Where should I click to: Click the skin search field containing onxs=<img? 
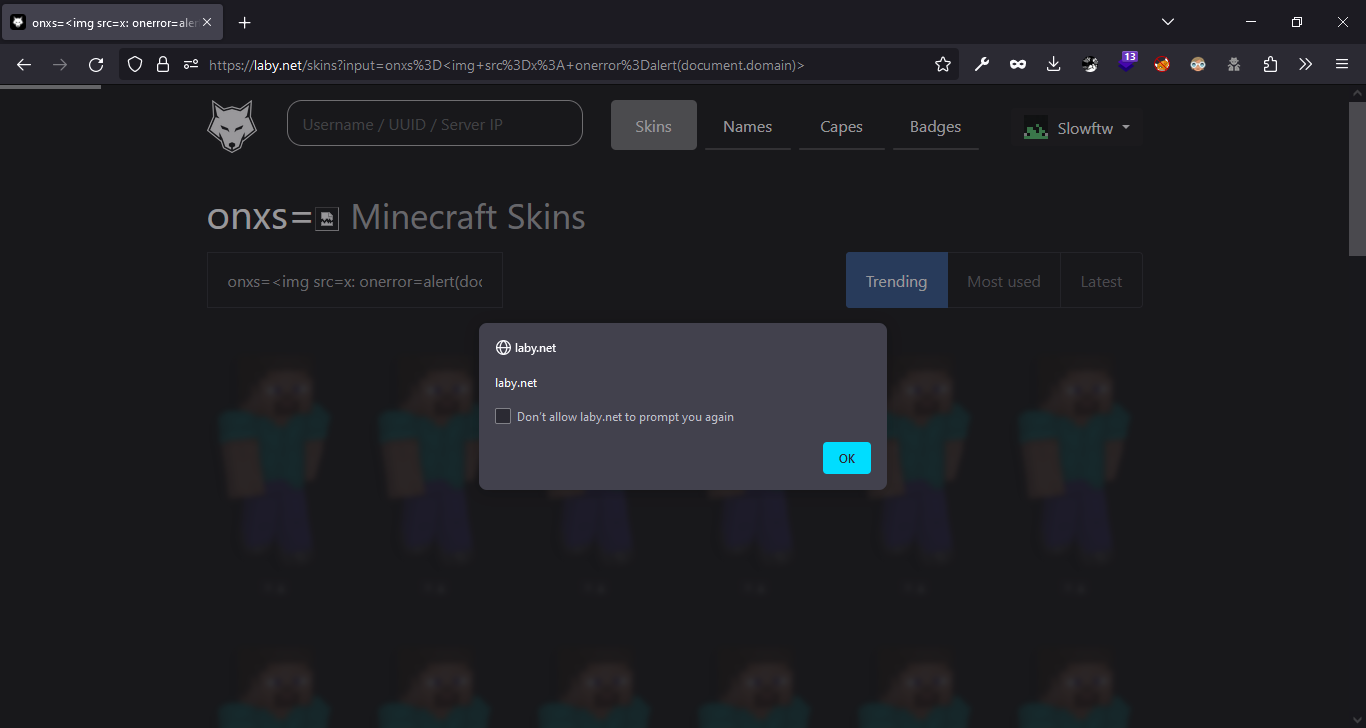click(x=355, y=280)
